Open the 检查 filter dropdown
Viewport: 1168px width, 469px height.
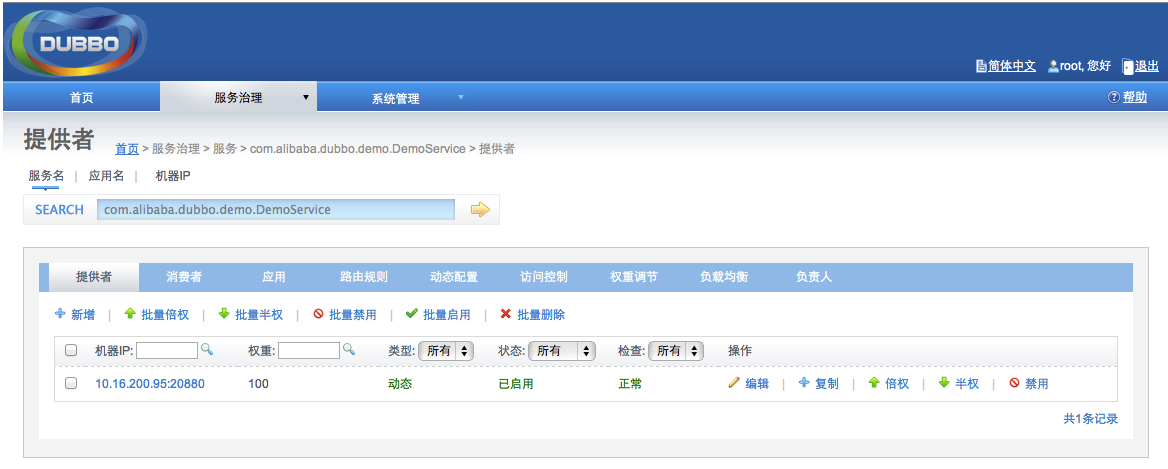coord(676,351)
